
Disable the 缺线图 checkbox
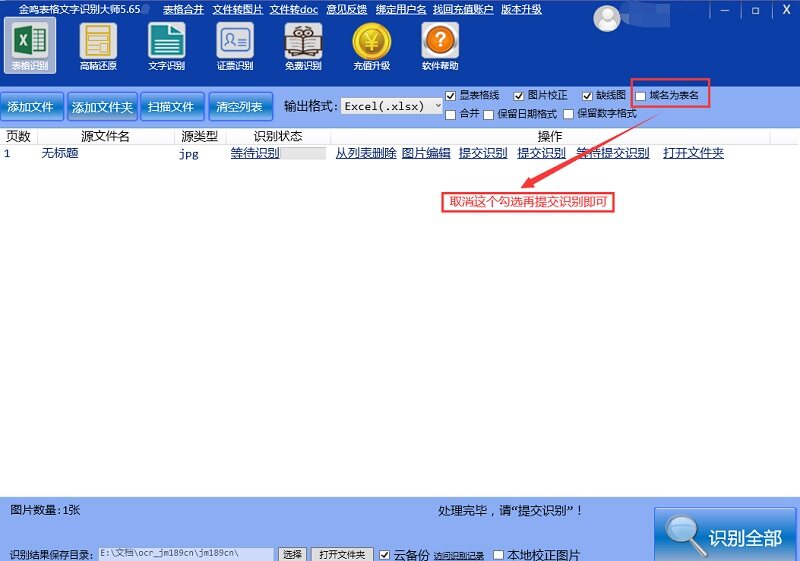point(587,96)
